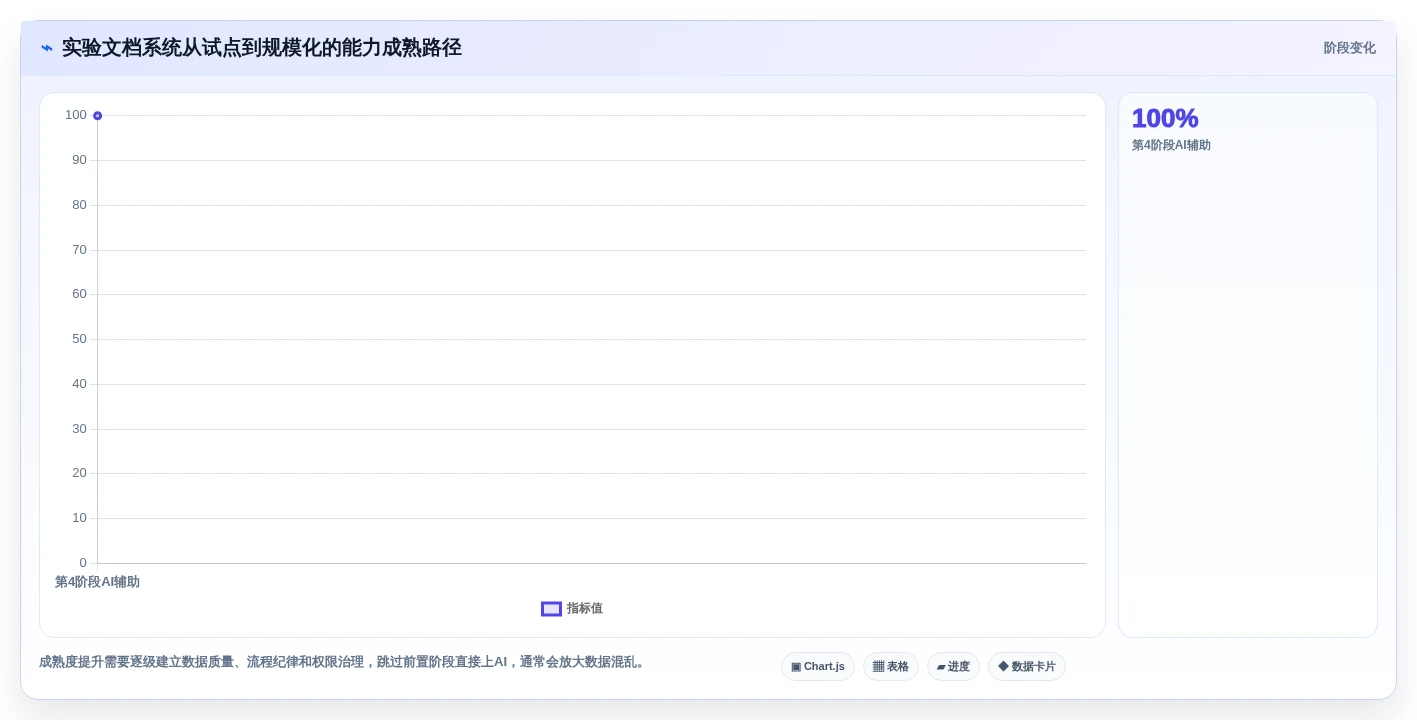
Task: Click the y-axis tick label 0
Action: click(83, 563)
